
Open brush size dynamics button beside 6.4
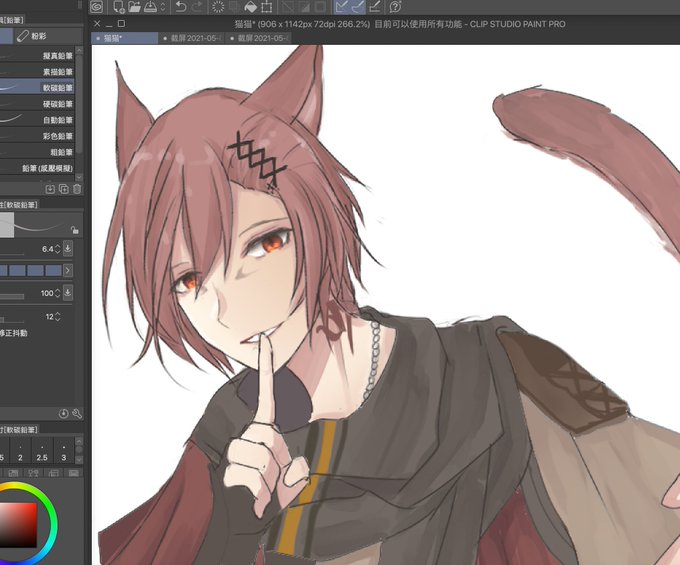click(68, 248)
